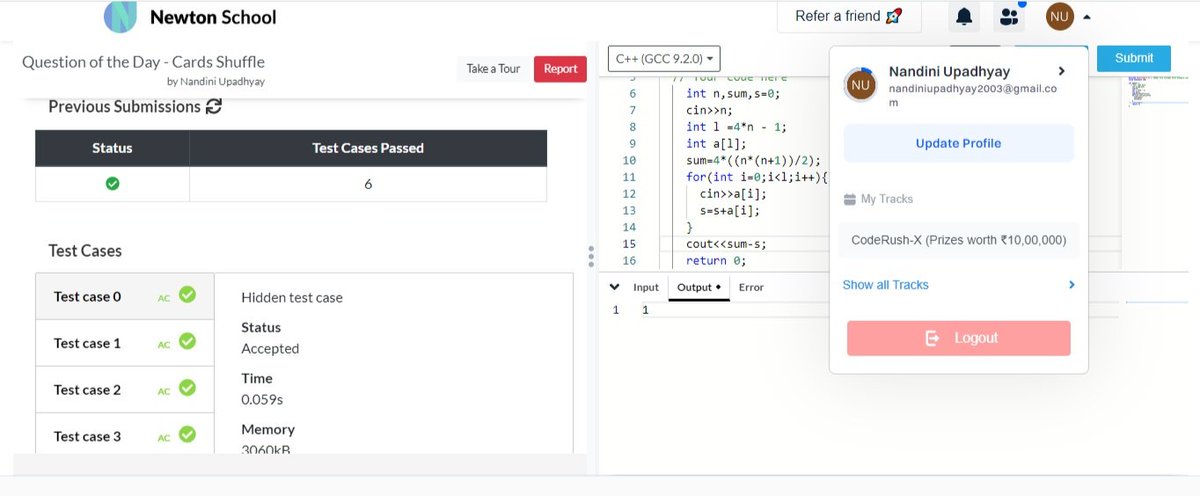The width and height of the screenshot is (1200, 496).
Task: Click code line 'cout<<sum-s;'
Action: pos(725,243)
